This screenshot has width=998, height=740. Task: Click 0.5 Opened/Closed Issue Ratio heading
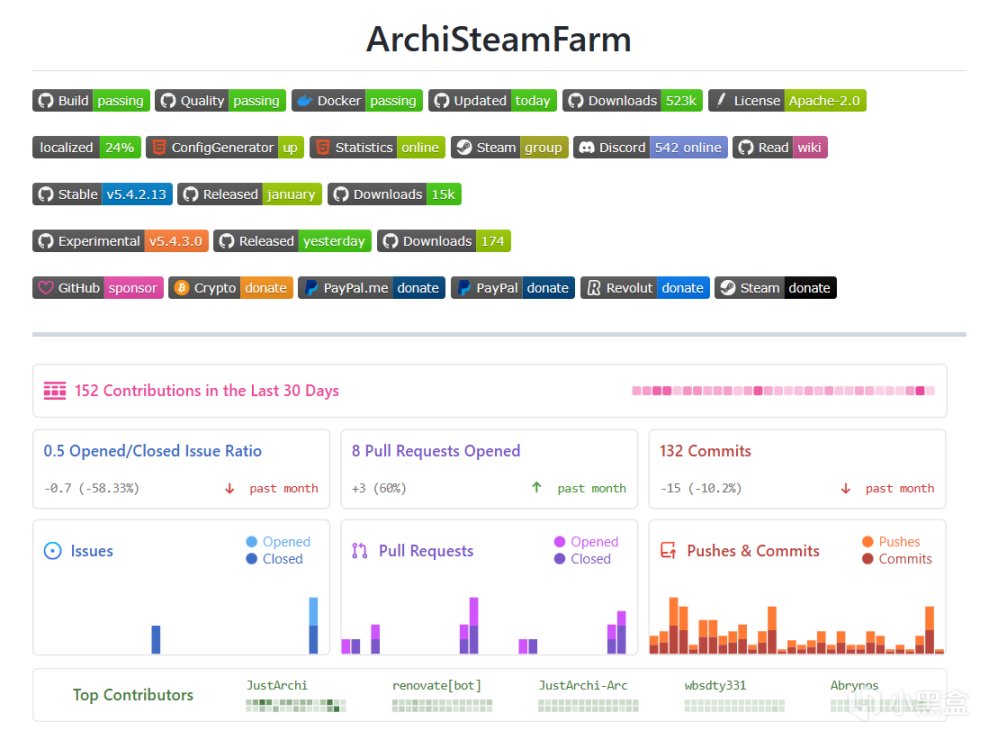coord(153,451)
